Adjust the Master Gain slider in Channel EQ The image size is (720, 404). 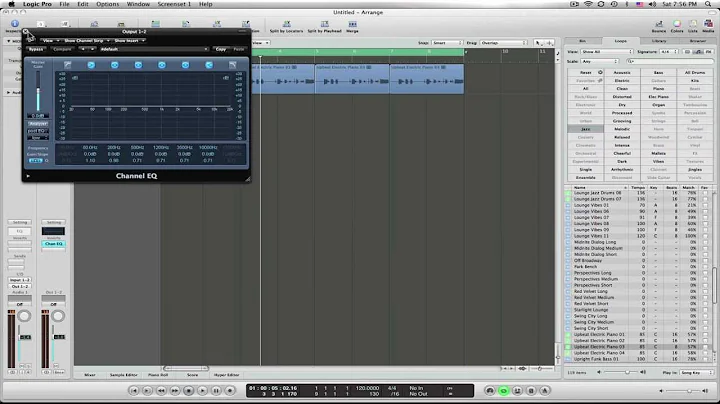[x=38, y=90]
